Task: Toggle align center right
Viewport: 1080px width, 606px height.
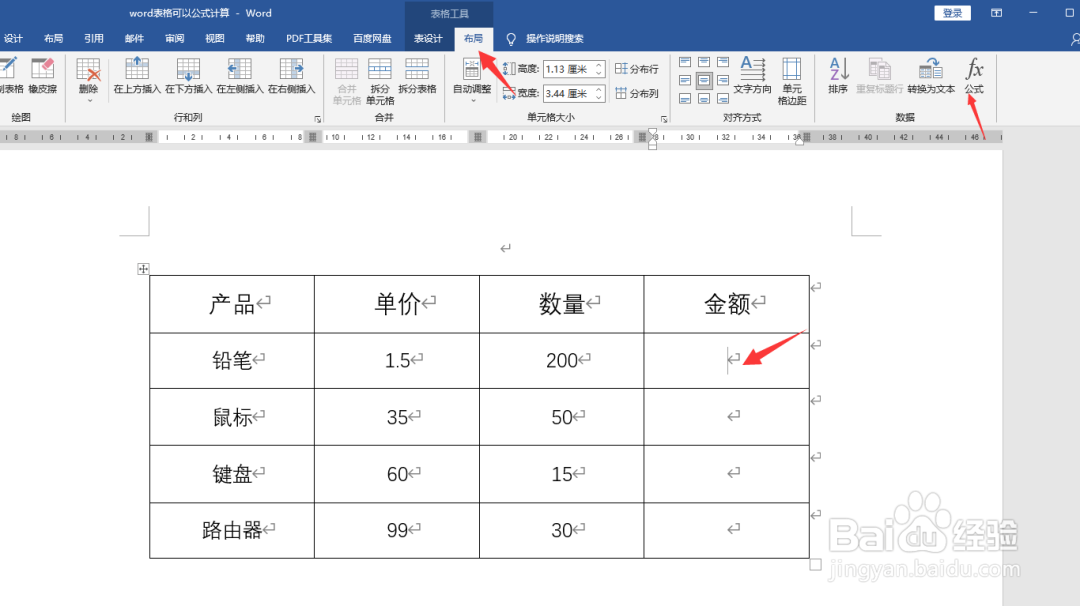Action: tap(723, 81)
